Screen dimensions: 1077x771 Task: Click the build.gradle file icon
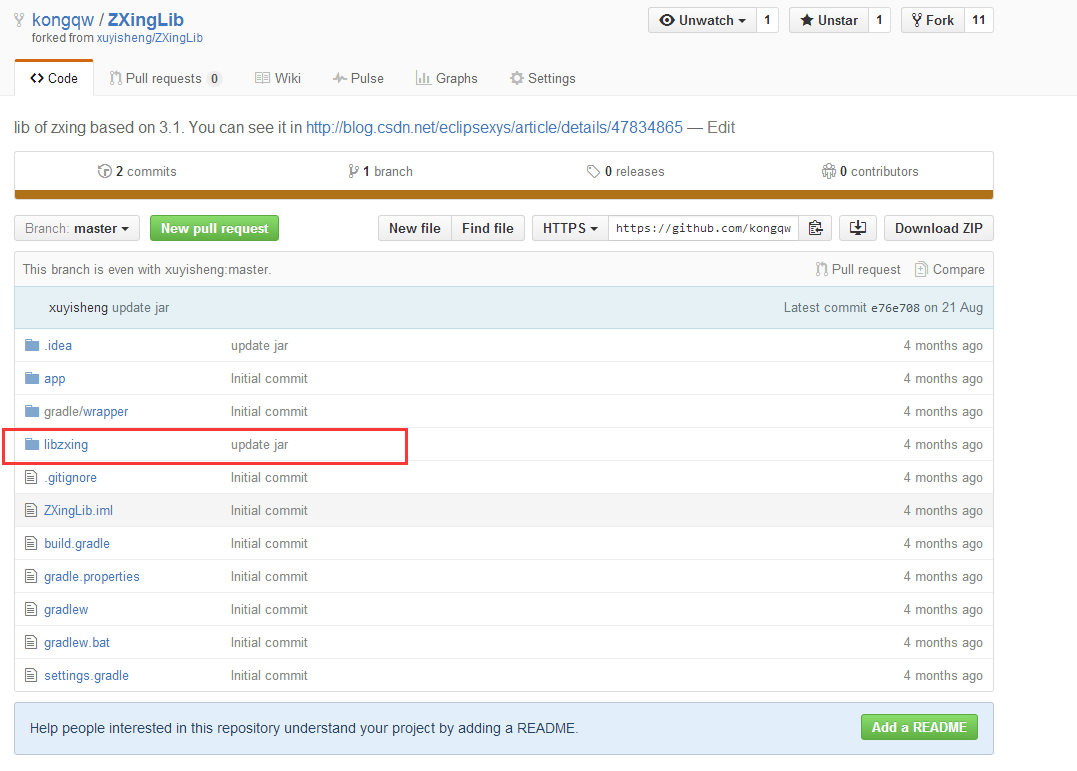(x=32, y=543)
